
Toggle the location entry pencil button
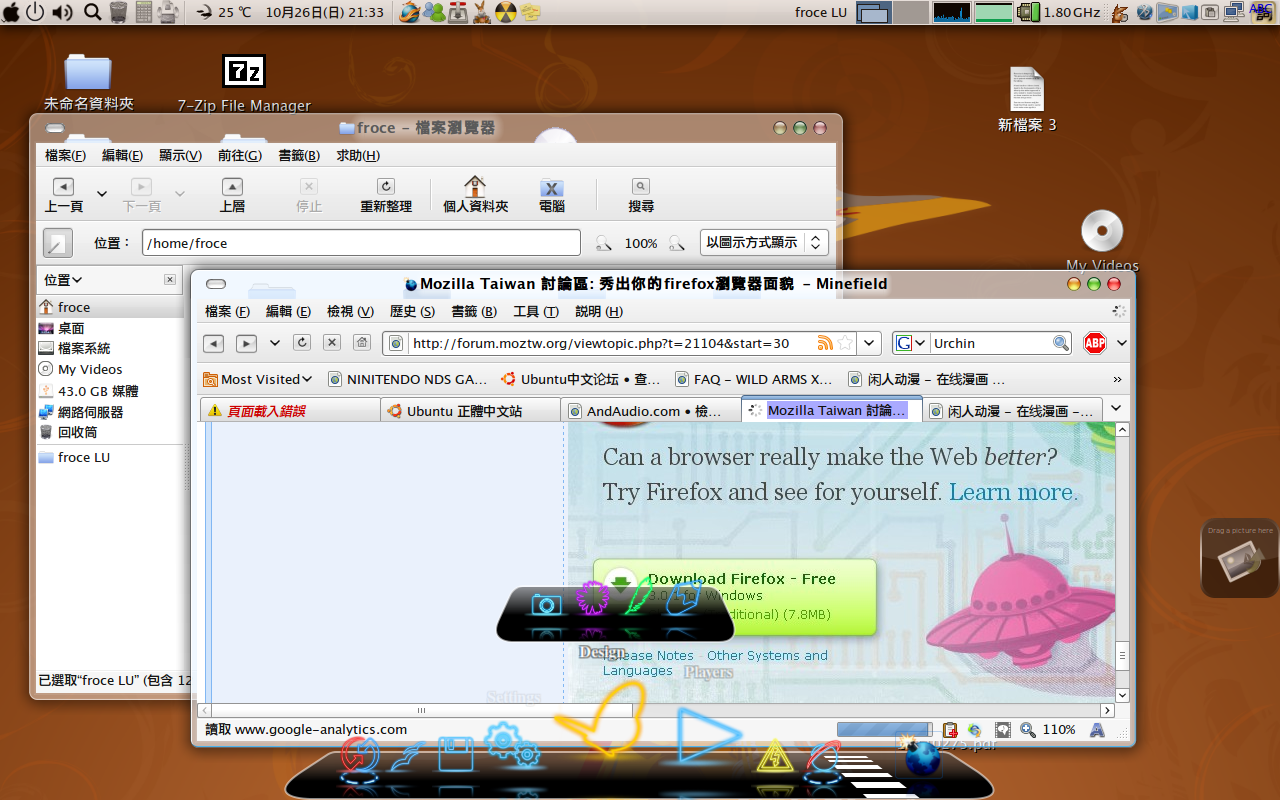(58, 243)
